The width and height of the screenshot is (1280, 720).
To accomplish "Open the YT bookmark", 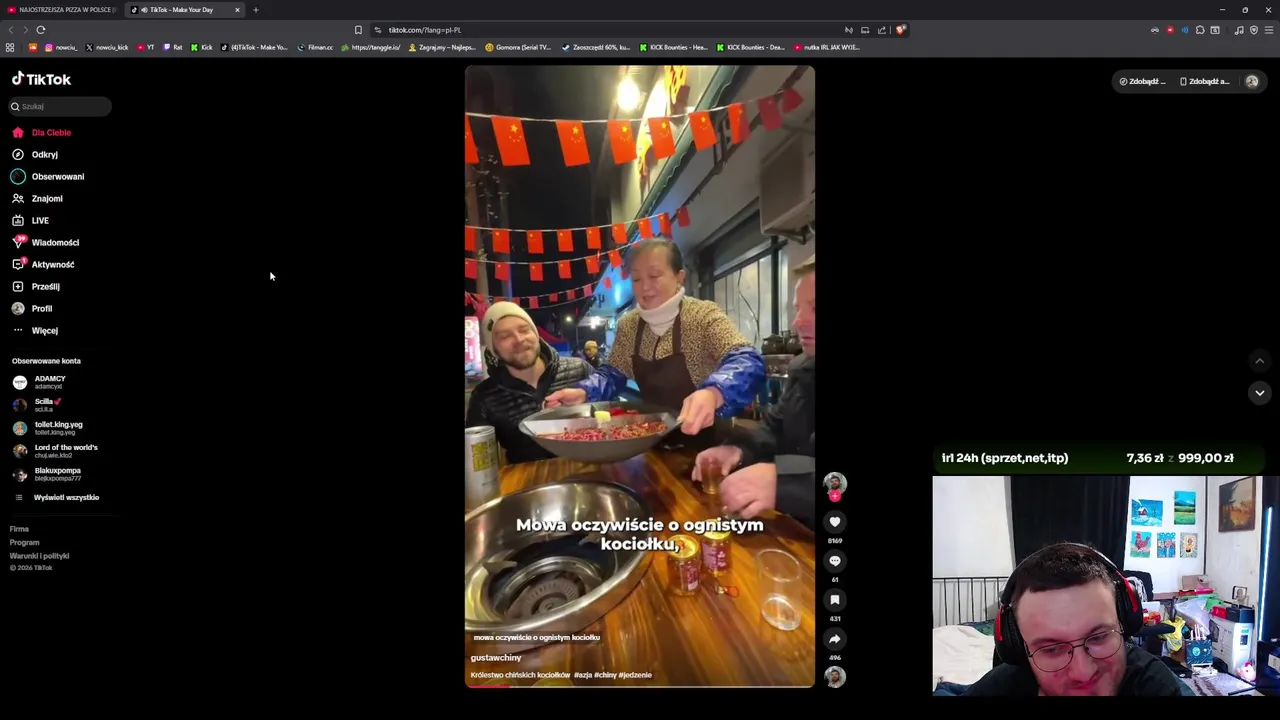I will [146, 48].
